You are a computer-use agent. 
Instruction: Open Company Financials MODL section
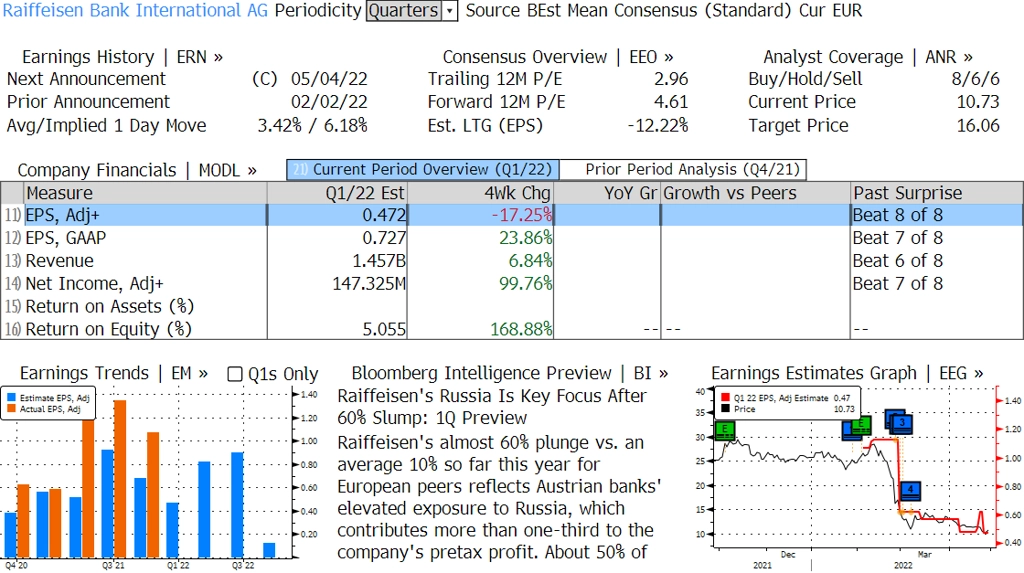pyautogui.click(x=137, y=171)
